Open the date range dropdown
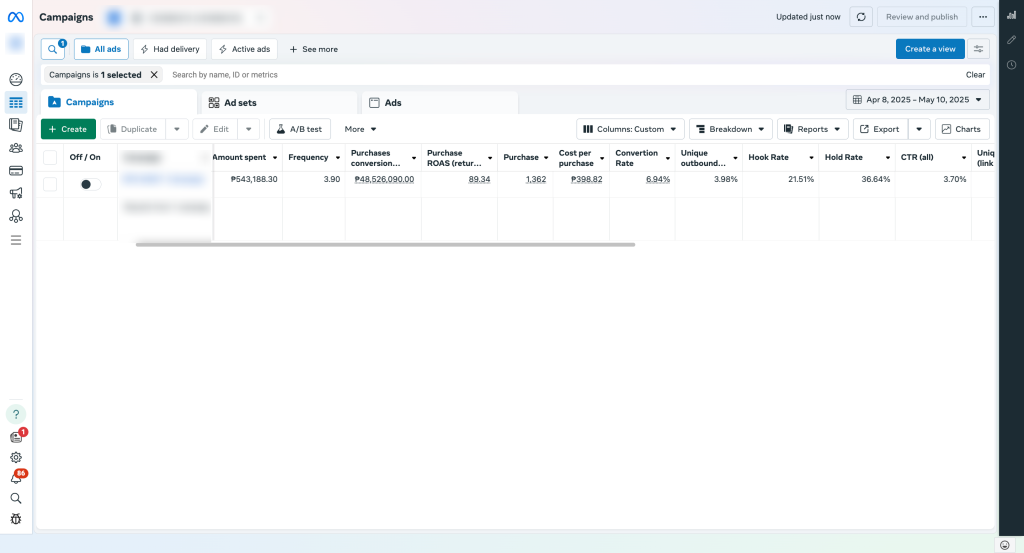 (x=917, y=100)
